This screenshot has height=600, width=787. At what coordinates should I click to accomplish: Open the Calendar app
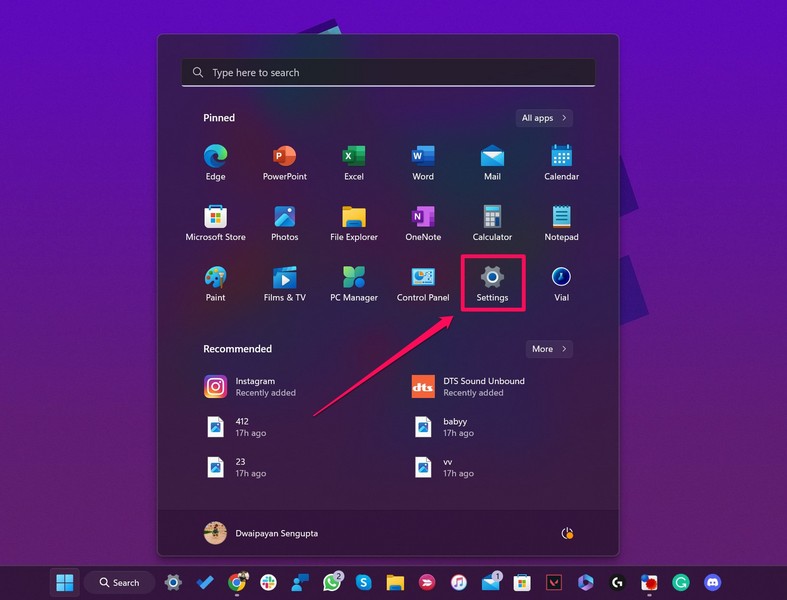(x=562, y=162)
